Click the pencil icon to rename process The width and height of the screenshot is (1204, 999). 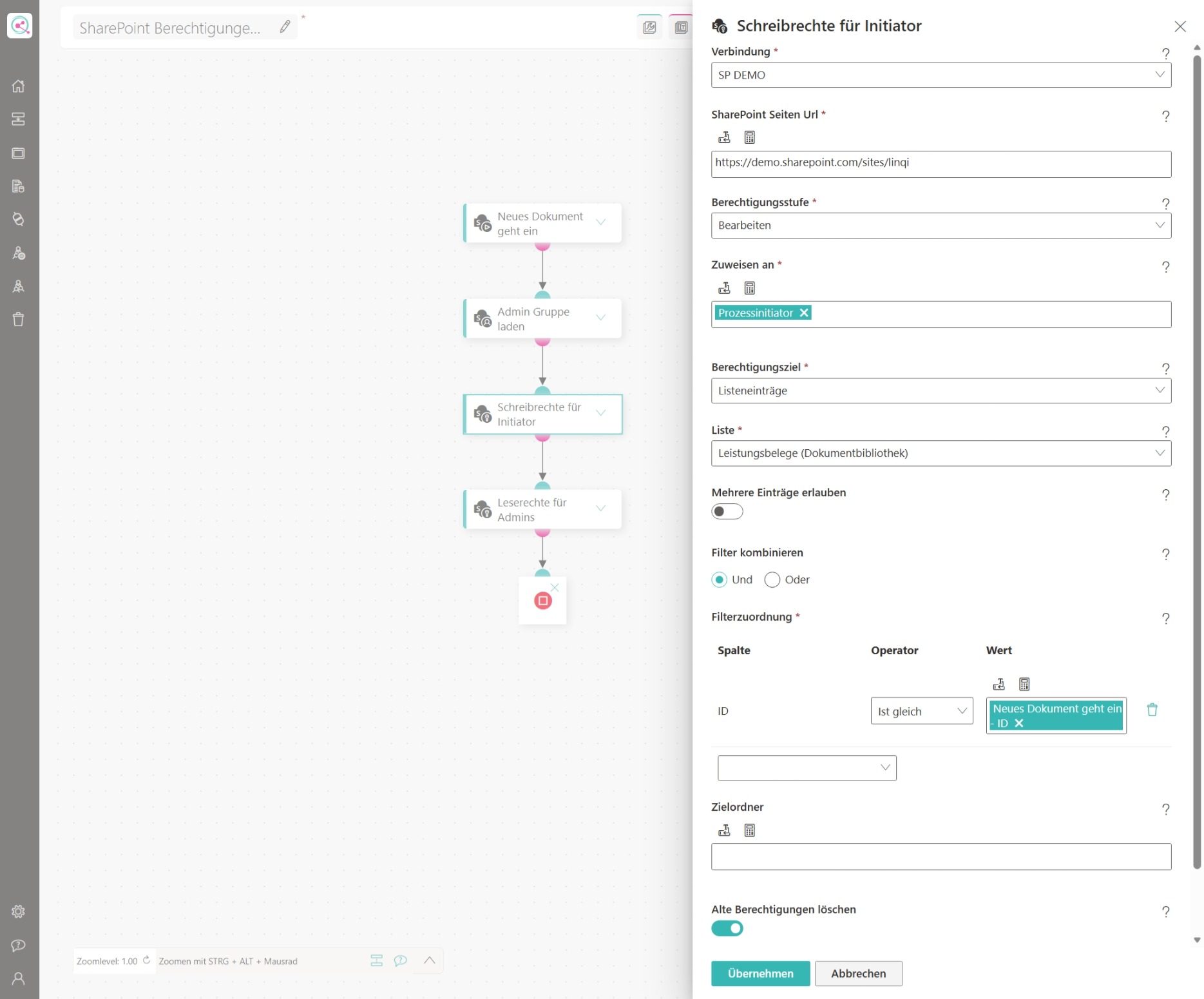(285, 26)
